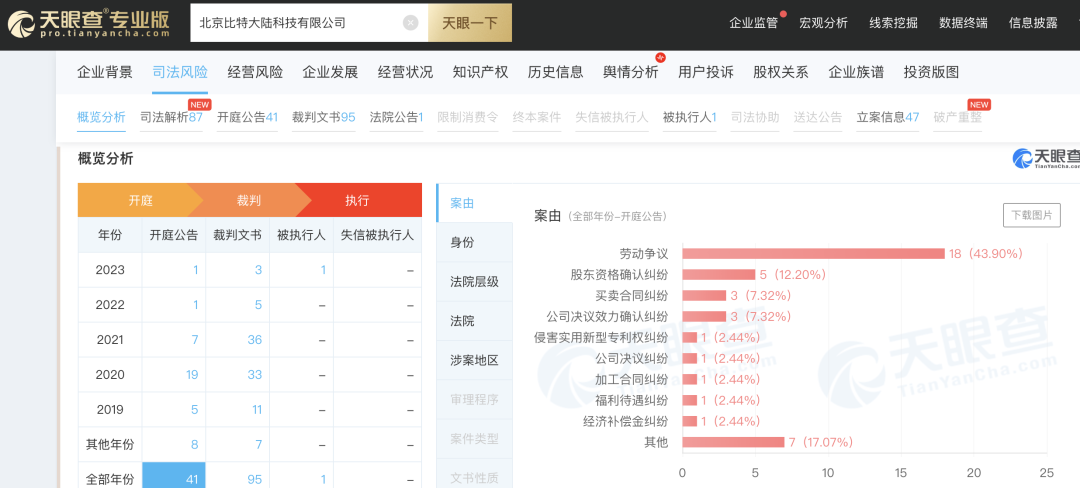Open 裁判文书 95 sub-tab

pyautogui.click(x=324, y=117)
